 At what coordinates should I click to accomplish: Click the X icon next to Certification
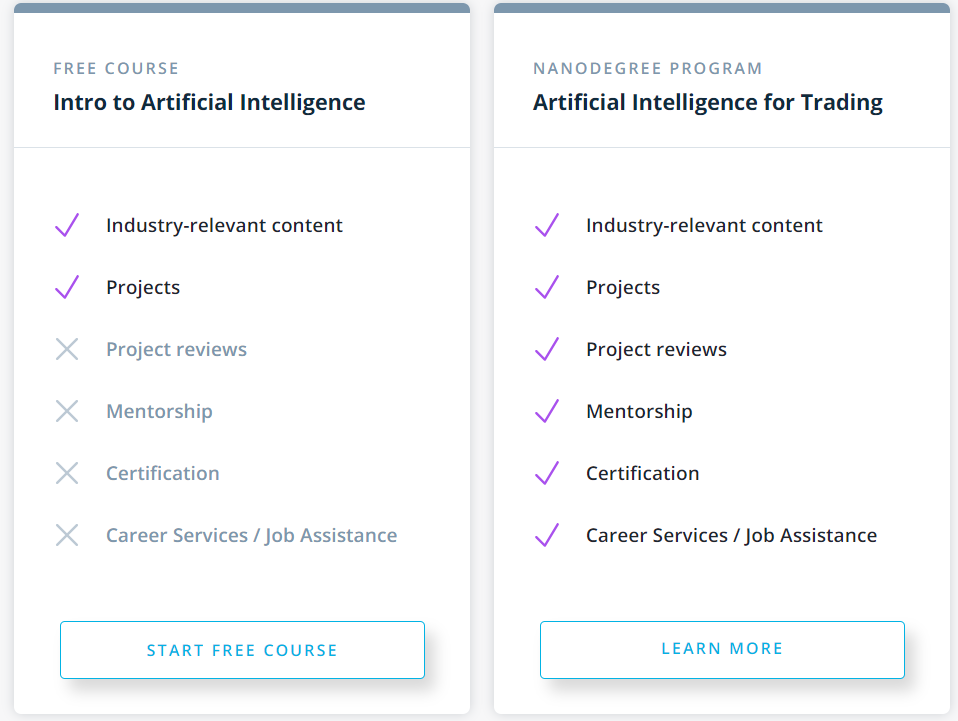67,473
